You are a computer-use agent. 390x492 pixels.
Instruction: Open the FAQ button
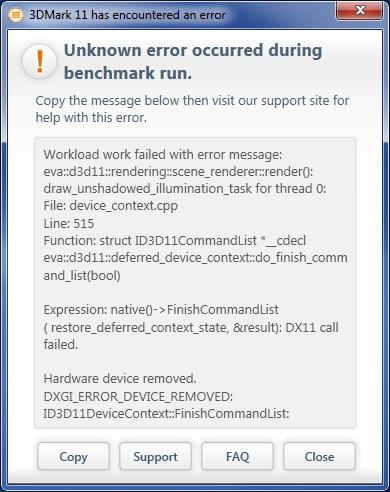click(x=237, y=456)
